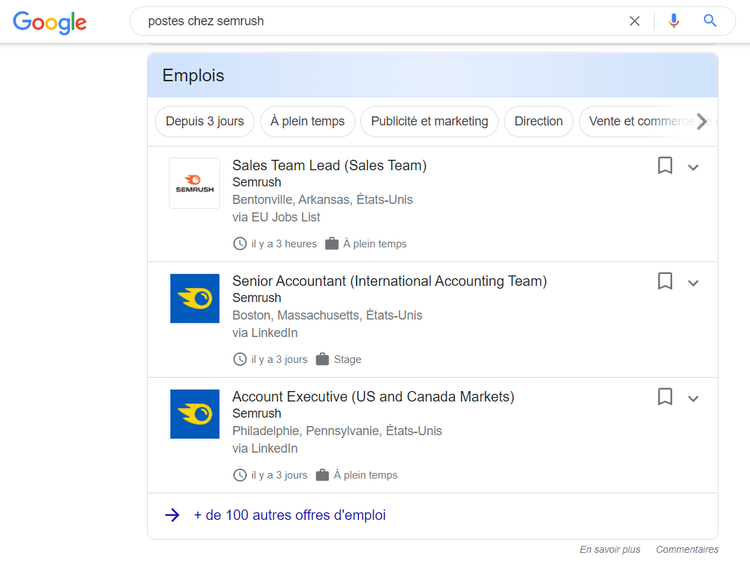The width and height of the screenshot is (750, 569).
Task: Filter jobs by 'À plein temps' chip
Action: pos(308,121)
